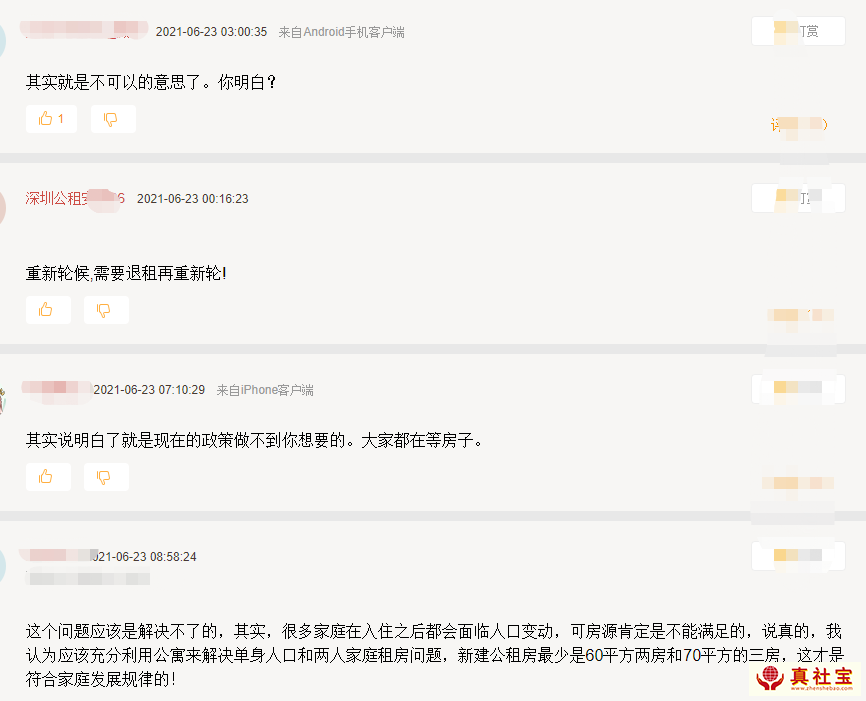Click the avatar beside 深圳公租 comment

2,207
